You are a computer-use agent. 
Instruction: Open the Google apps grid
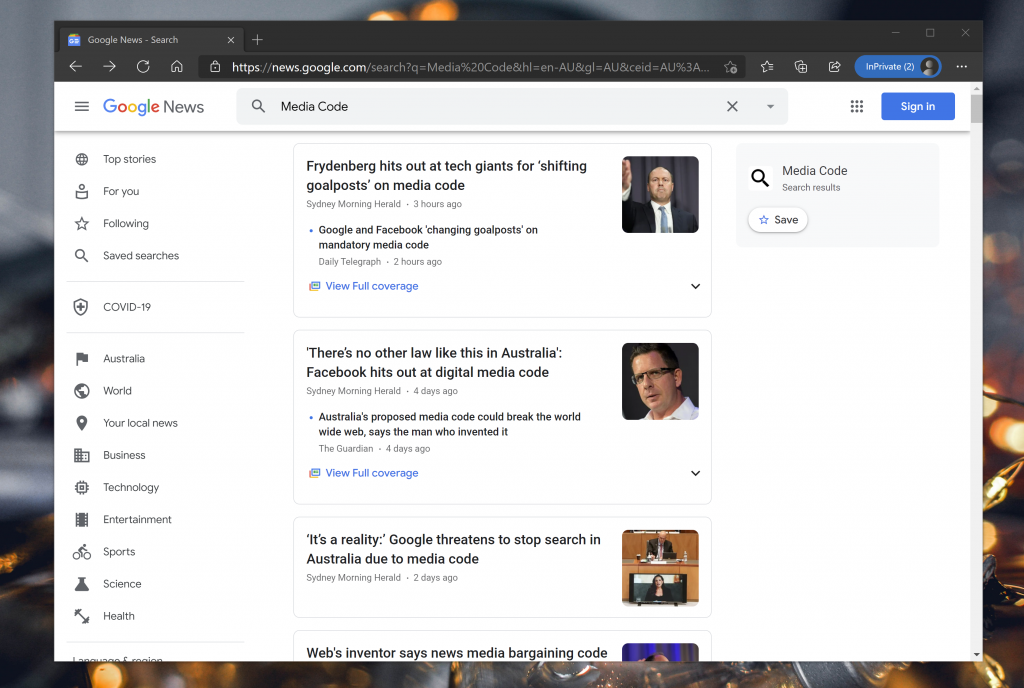857,106
